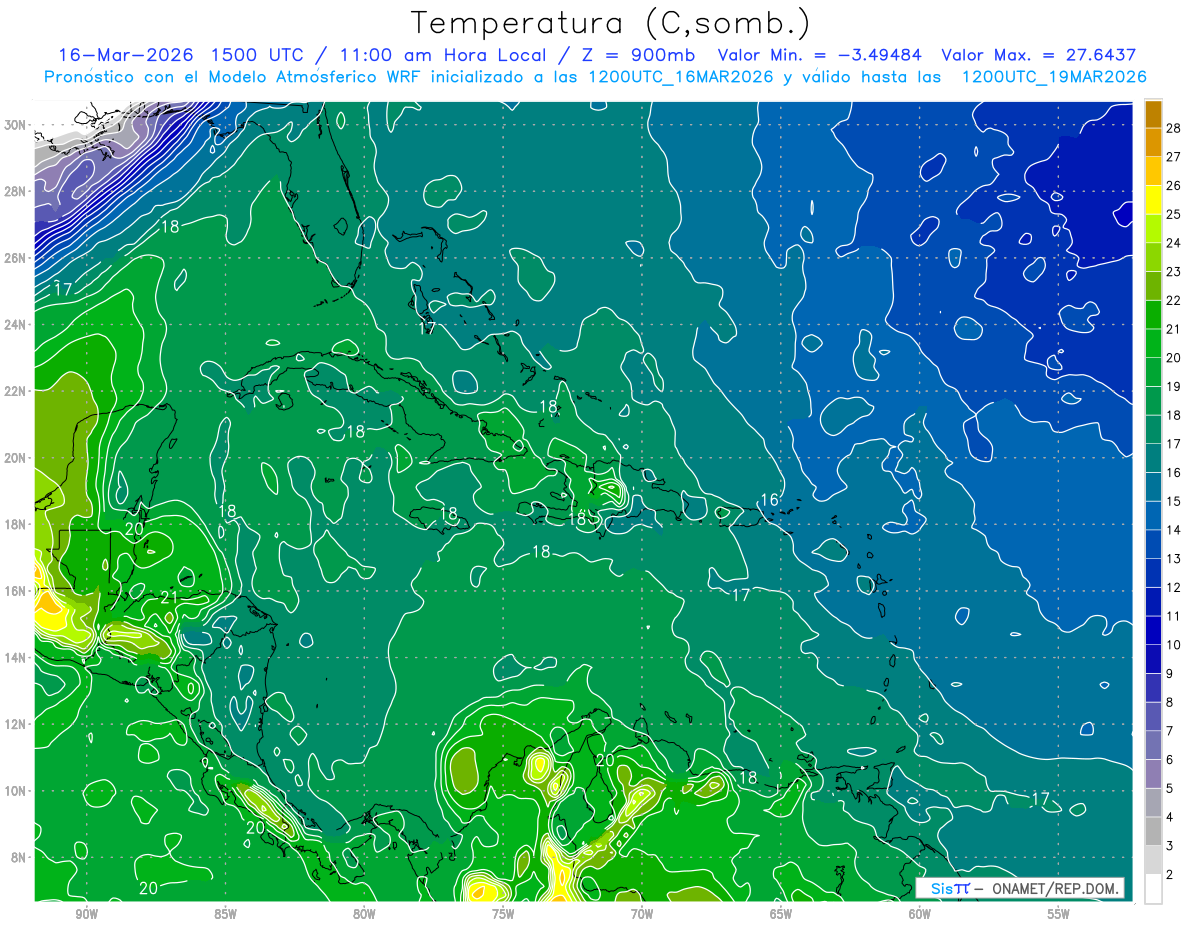Click the 20N latitude axis label

(x=16, y=458)
